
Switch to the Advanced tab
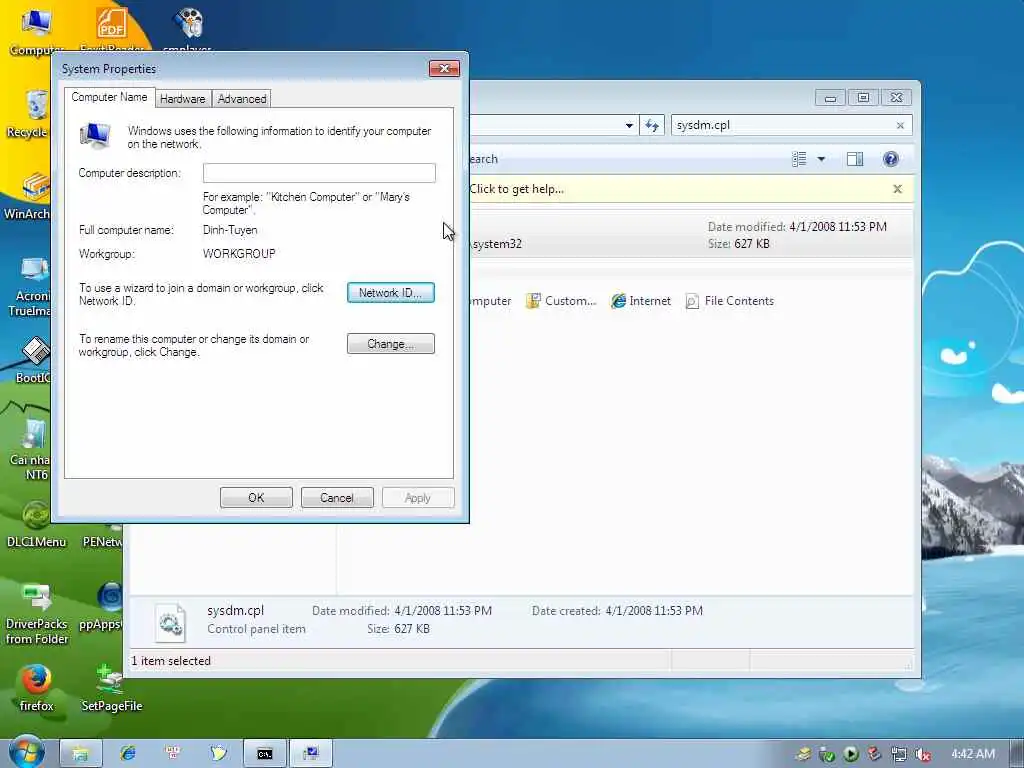pos(242,99)
